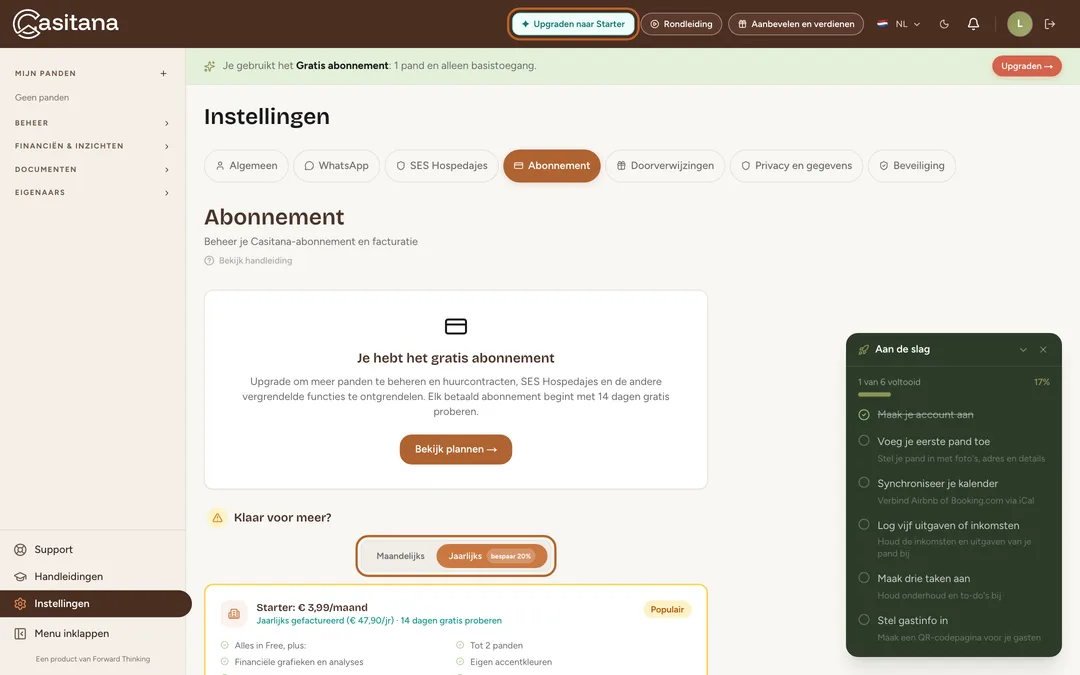Open the Casitana logo home link
The image size is (1080, 675).
coord(66,23)
